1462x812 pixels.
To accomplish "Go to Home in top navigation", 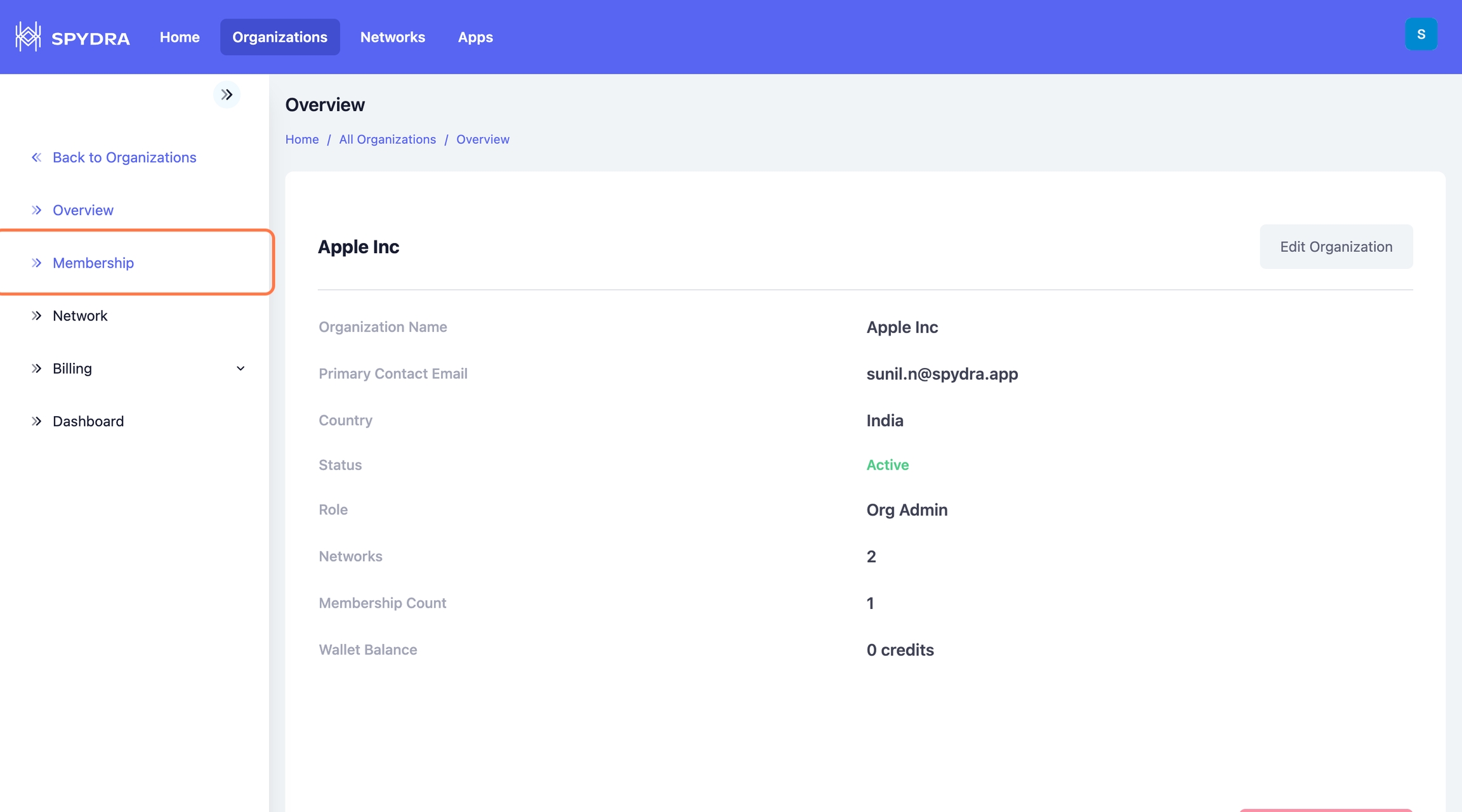I will coord(180,37).
